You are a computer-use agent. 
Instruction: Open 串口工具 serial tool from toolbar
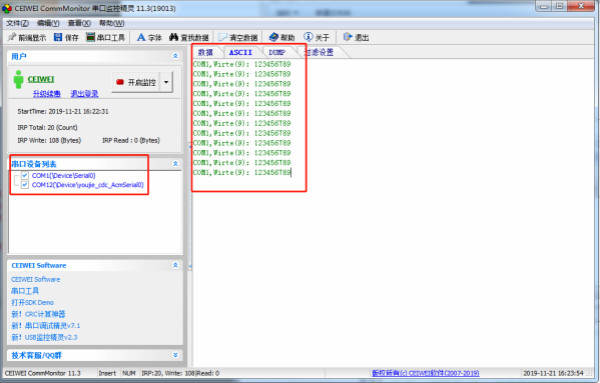point(105,37)
